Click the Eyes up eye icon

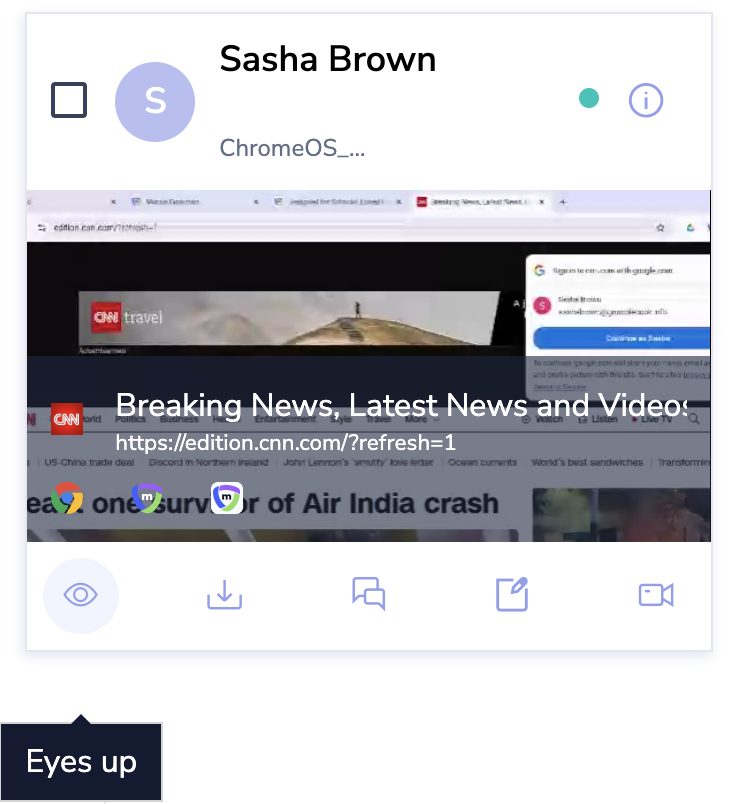[81, 596]
